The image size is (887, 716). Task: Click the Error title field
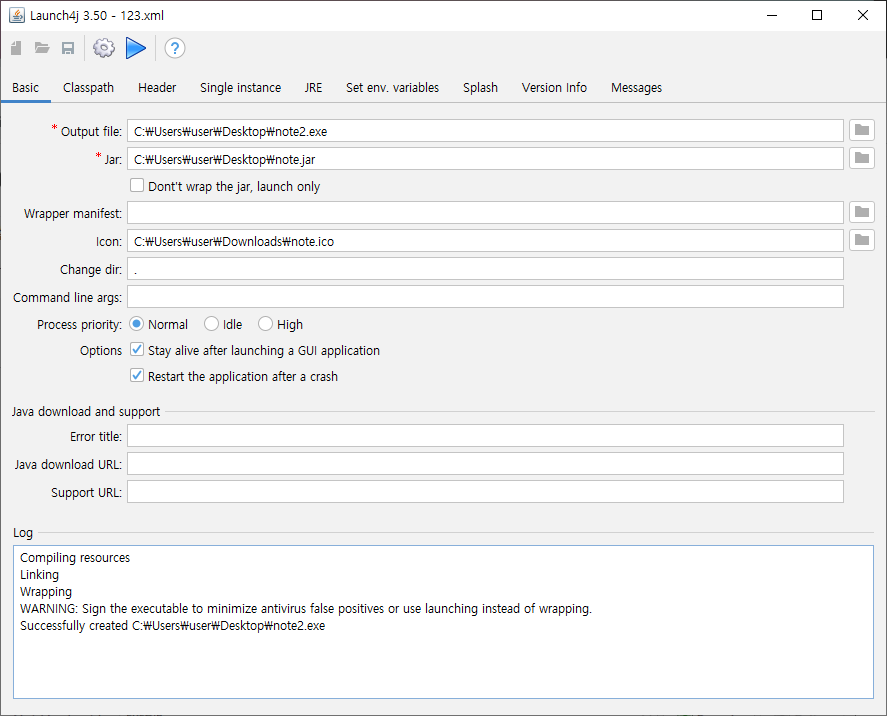coord(485,435)
